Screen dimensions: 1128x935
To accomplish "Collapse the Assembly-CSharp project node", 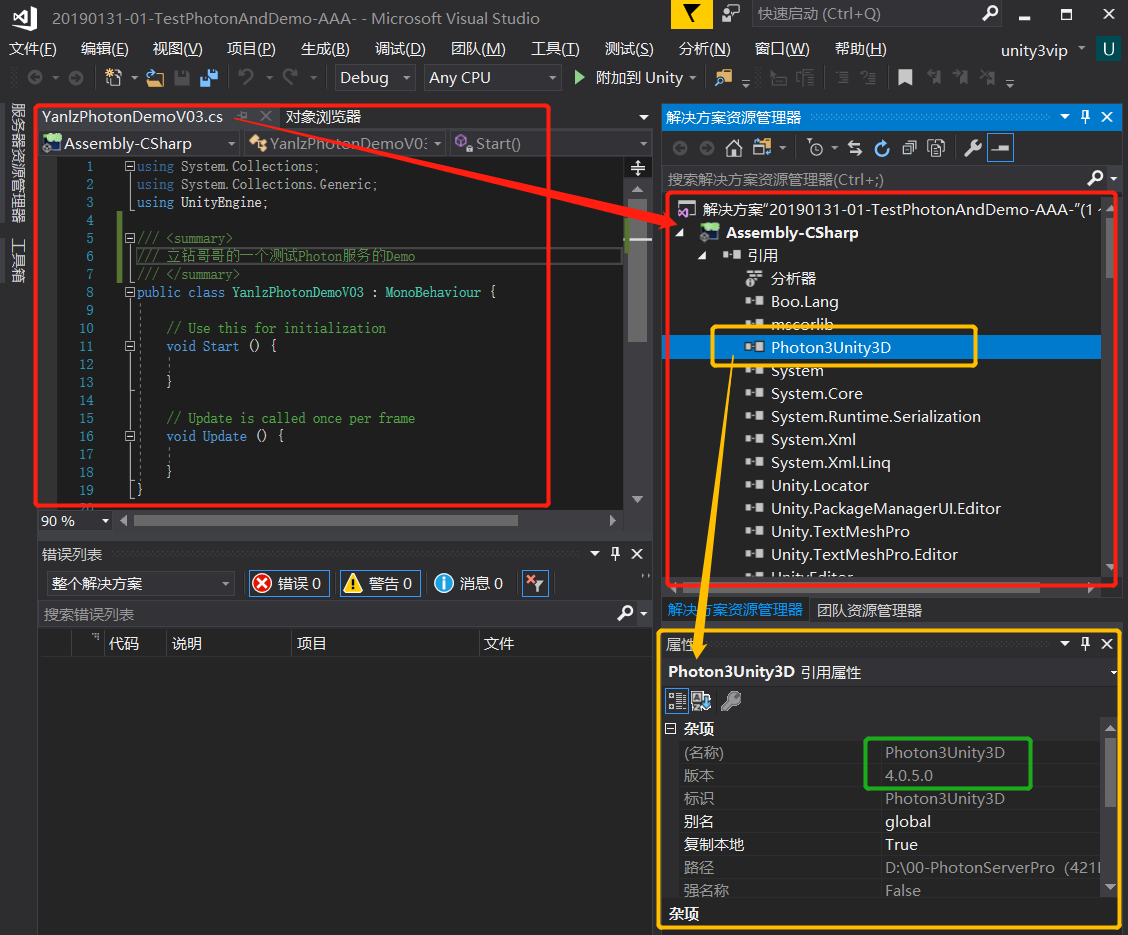I will (680, 233).
